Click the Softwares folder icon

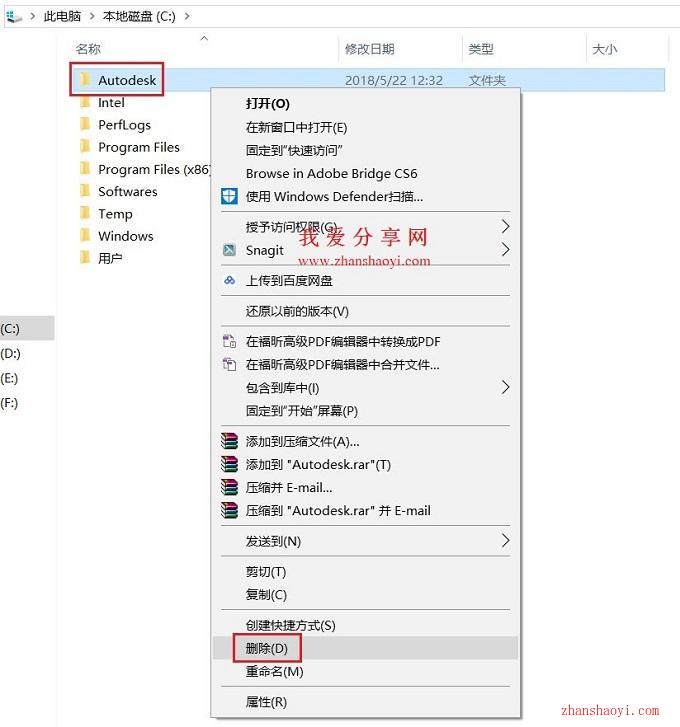click(x=85, y=191)
